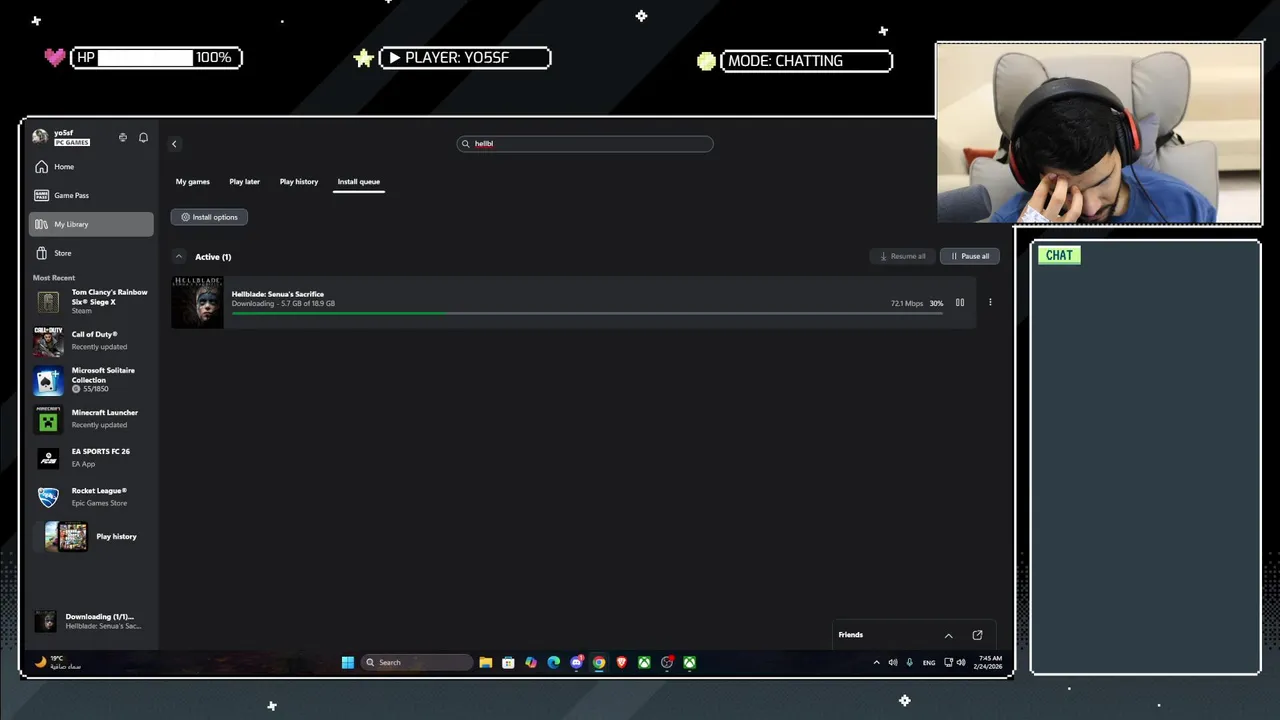Click the Hellblade download progress bar
The height and width of the screenshot is (720, 1280).
(x=587, y=313)
